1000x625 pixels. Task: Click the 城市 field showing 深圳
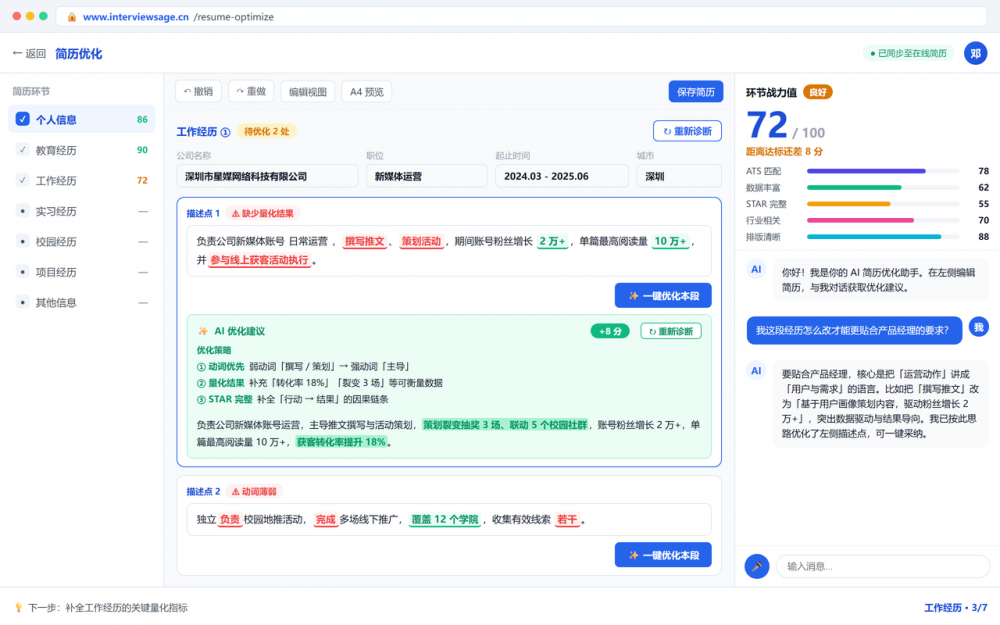pos(679,176)
